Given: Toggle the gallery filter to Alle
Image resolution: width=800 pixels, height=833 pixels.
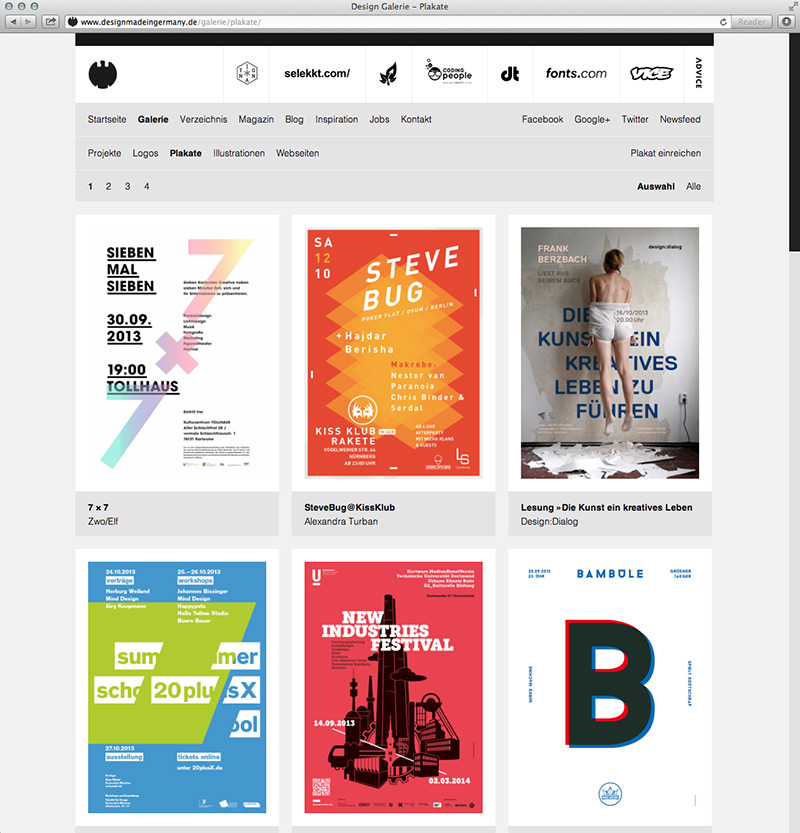Looking at the screenshot, I should coord(693,186).
